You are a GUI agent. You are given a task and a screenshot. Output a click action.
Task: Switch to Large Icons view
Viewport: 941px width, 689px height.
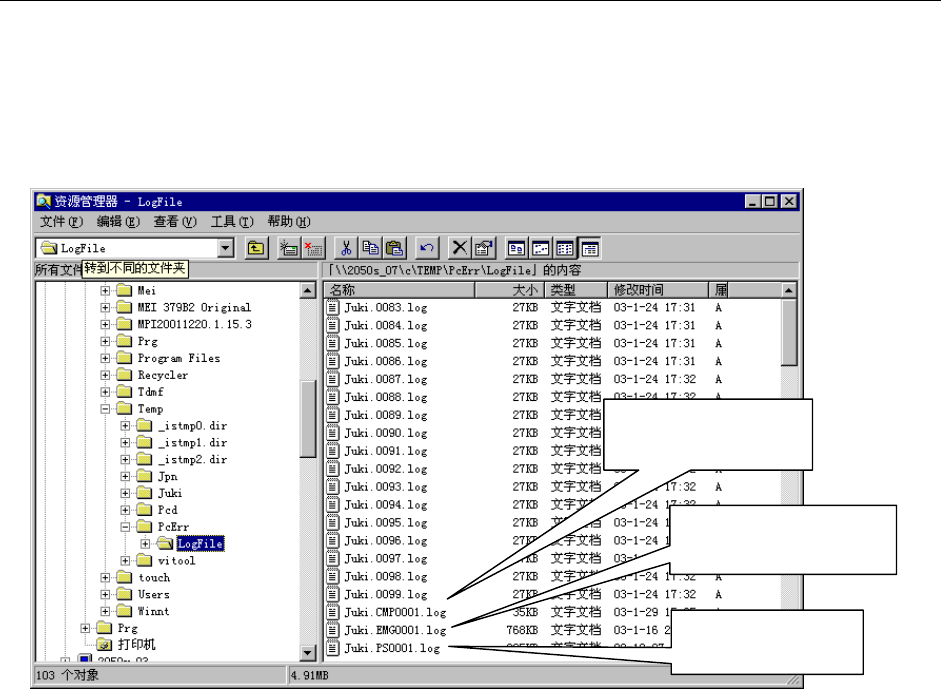point(516,248)
